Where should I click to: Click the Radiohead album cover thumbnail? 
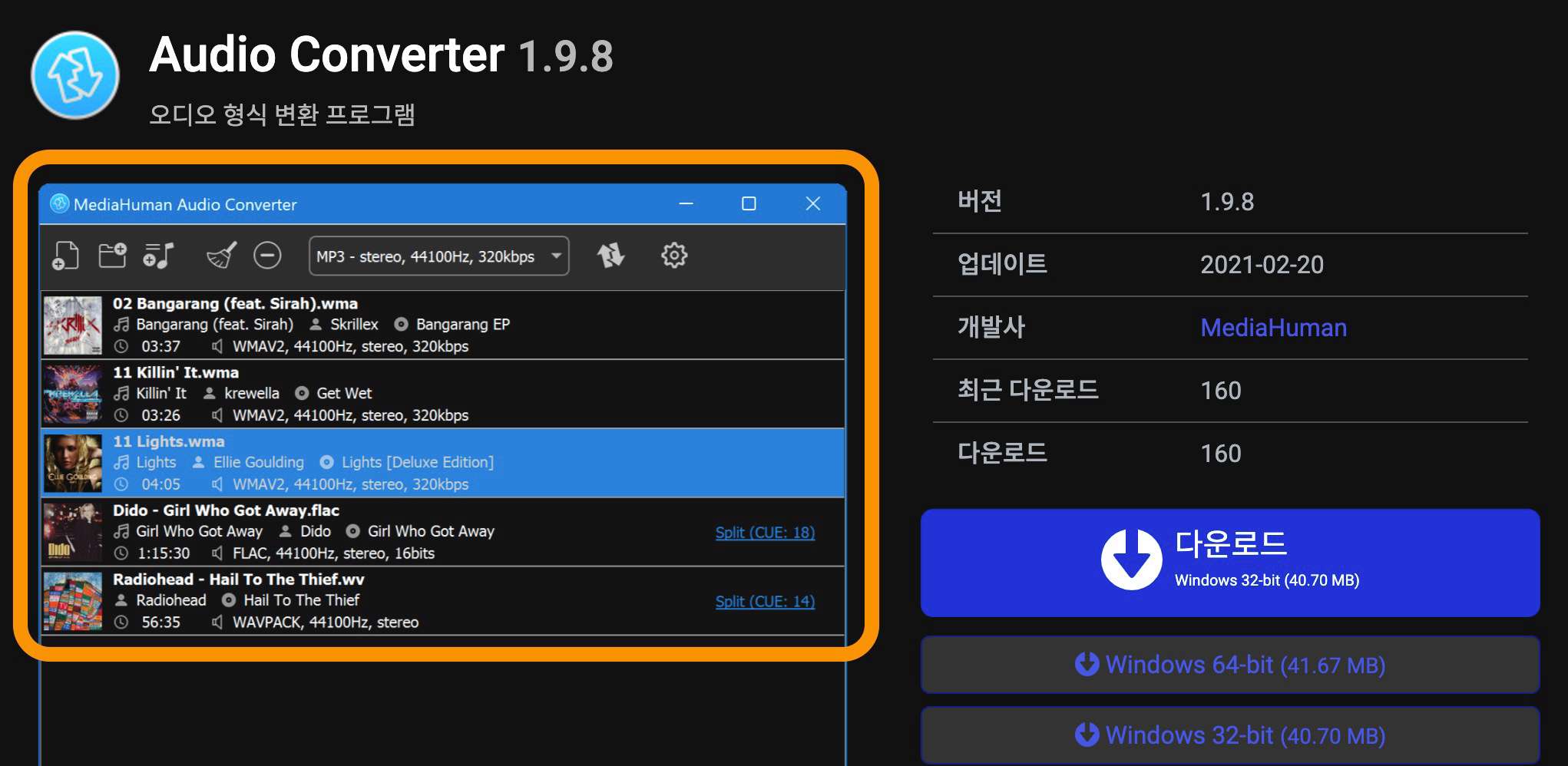(x=73, y=602)
